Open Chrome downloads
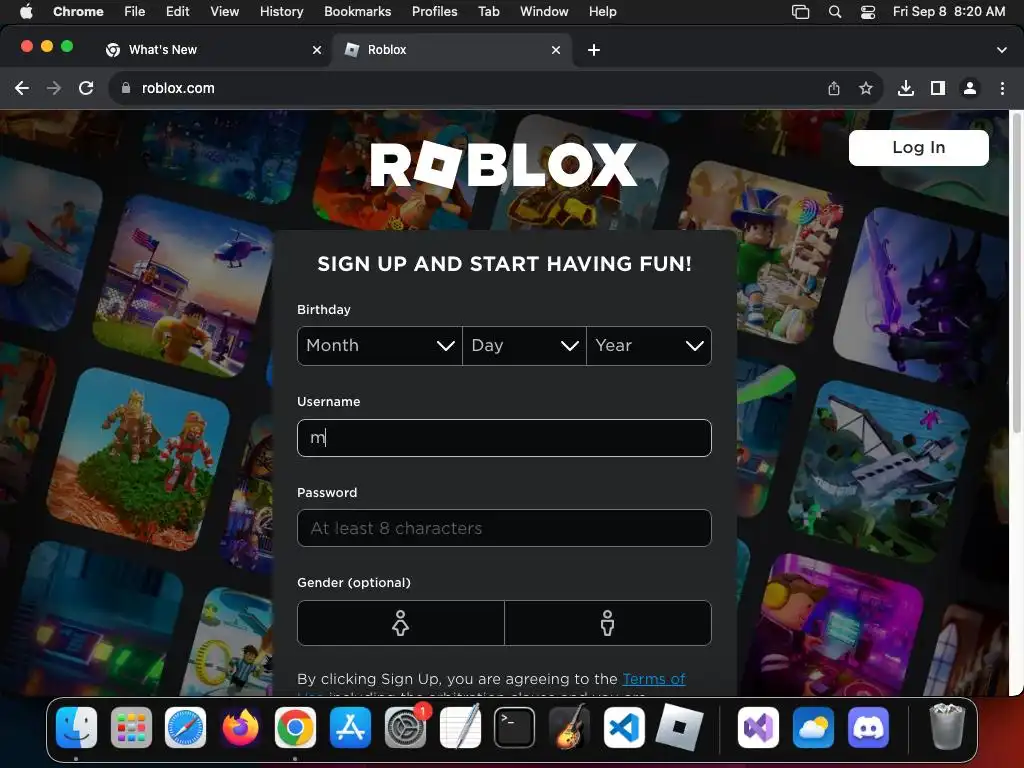 906,88
